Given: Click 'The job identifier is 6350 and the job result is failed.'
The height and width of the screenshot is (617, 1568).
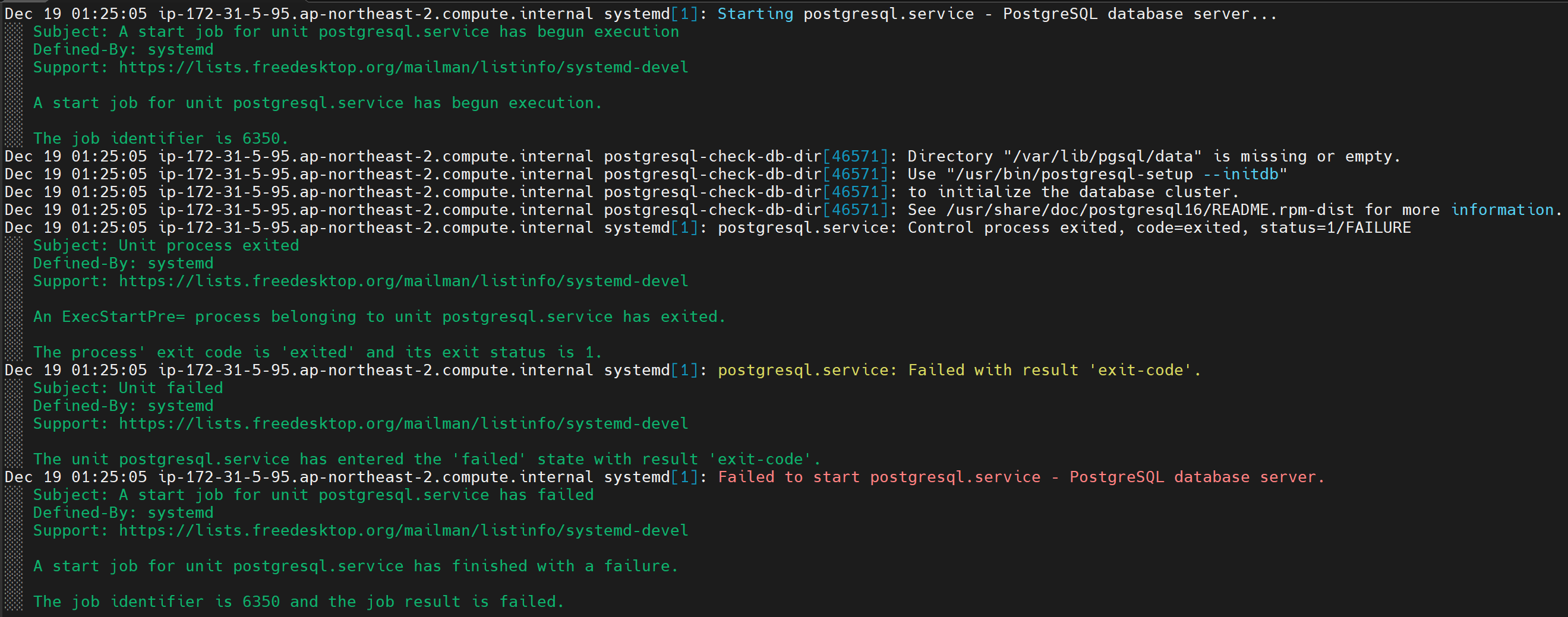Looking at the screenshot, I should pos(299,601).
